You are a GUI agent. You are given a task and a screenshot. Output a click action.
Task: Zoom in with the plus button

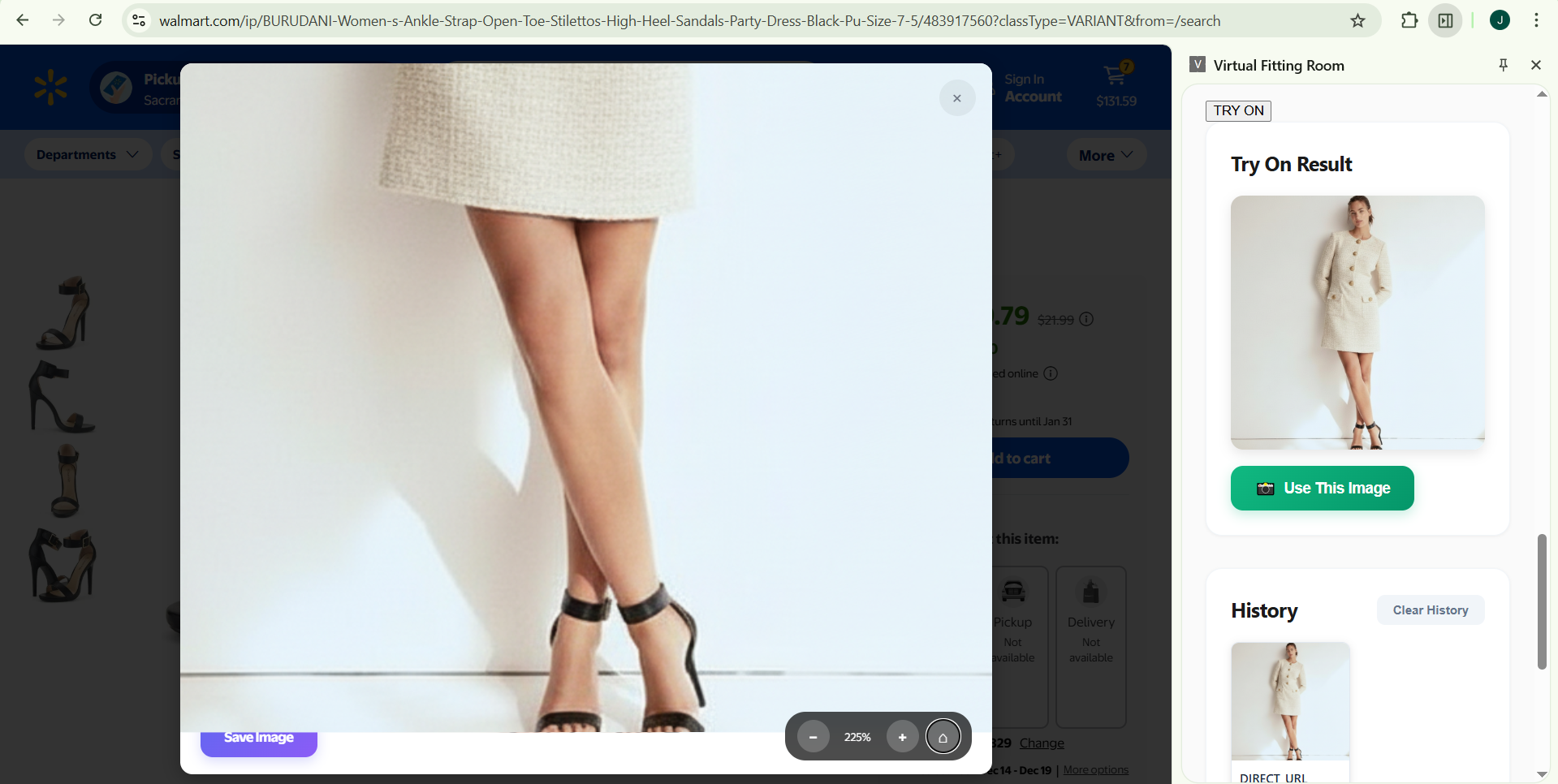(902, 737)
